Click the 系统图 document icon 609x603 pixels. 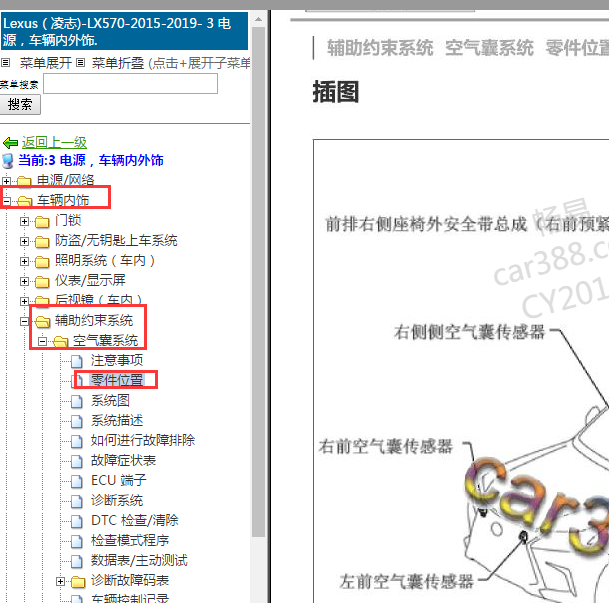pos(77,401)
